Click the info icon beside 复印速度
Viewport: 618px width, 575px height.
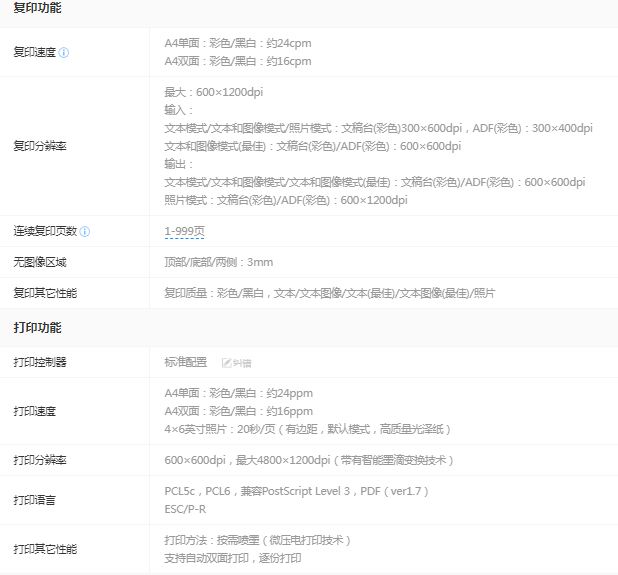pyautogui.click(x=64, y=52)
